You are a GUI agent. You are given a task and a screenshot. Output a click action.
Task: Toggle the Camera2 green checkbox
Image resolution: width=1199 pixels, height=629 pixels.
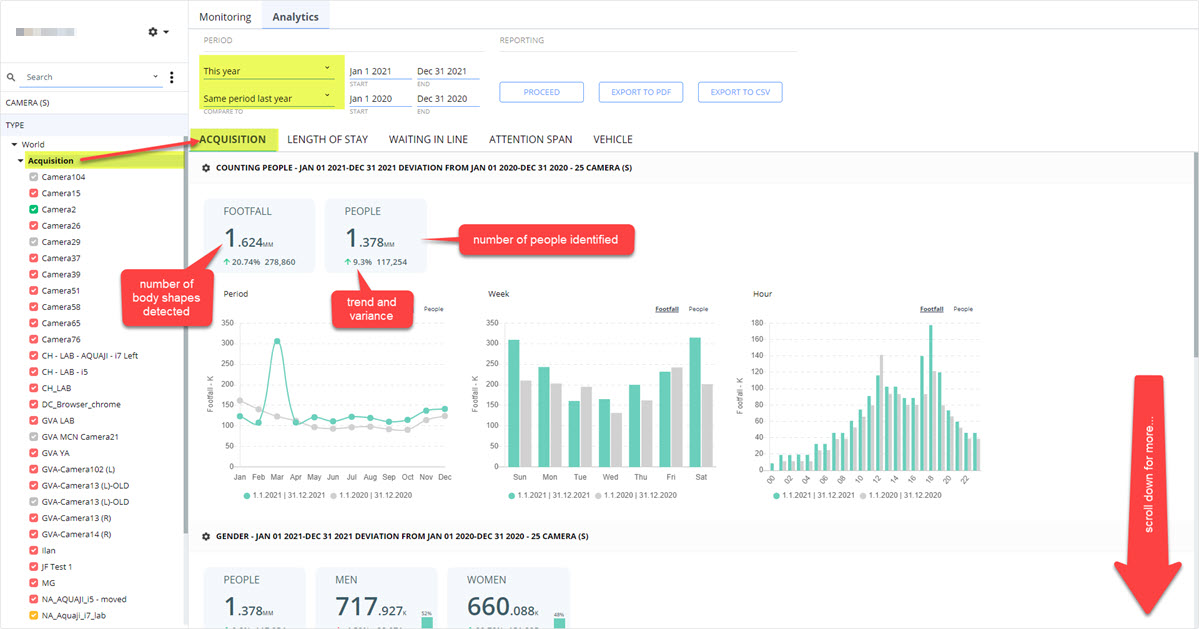tap(34, 209)
